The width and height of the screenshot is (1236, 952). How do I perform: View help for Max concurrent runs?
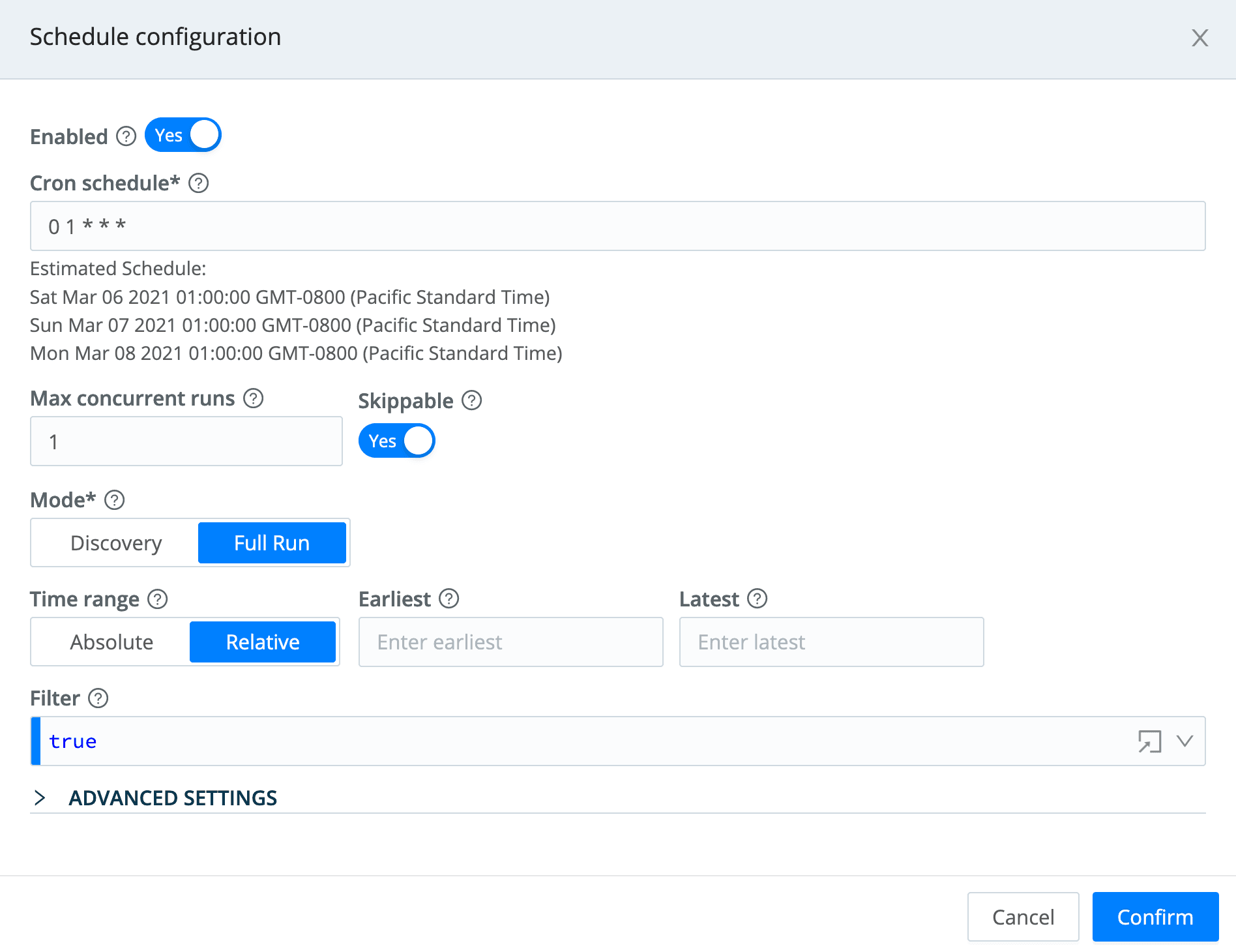pyautogui.click(x=254, y=398)
